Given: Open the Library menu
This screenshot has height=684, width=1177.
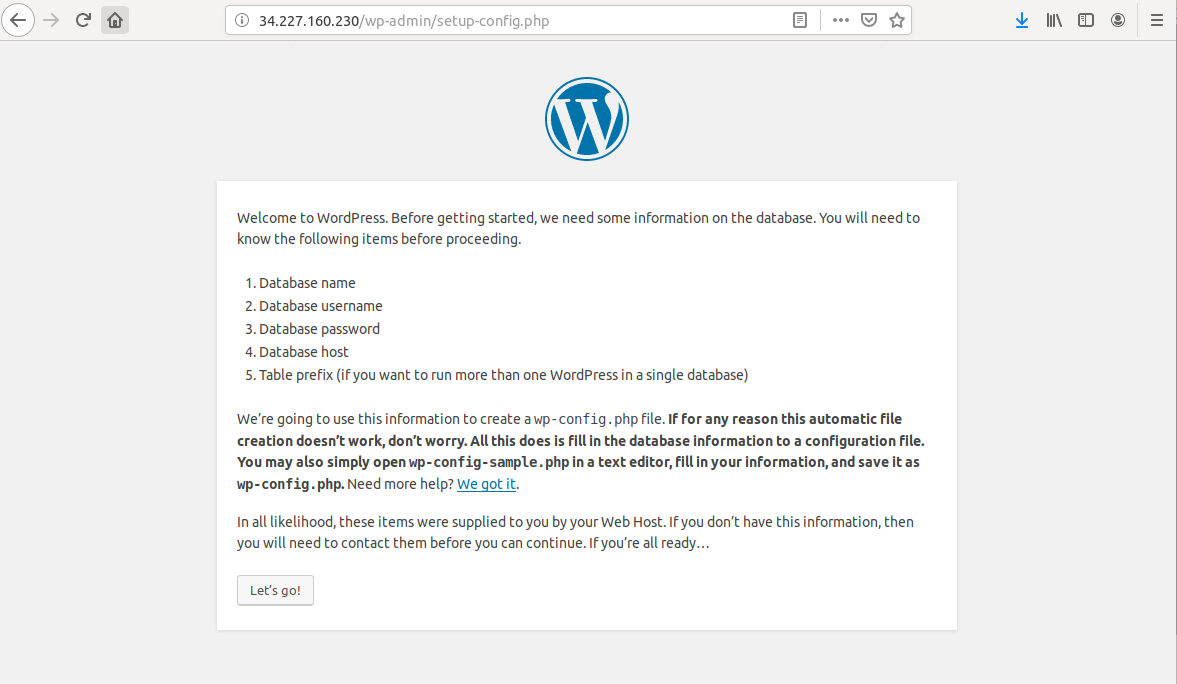Looking at the screenshot, I should (1054, 20).
